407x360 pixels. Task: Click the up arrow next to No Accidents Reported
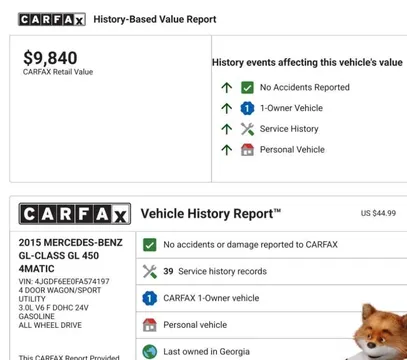(x=227, y=88)
